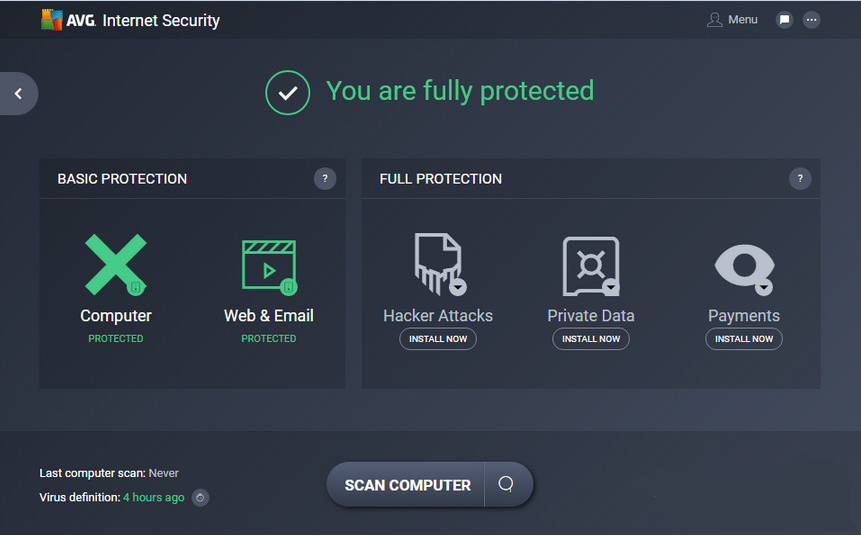Open scan options magnifier icon
Screen dimensions: 861x536
point(506,484)
